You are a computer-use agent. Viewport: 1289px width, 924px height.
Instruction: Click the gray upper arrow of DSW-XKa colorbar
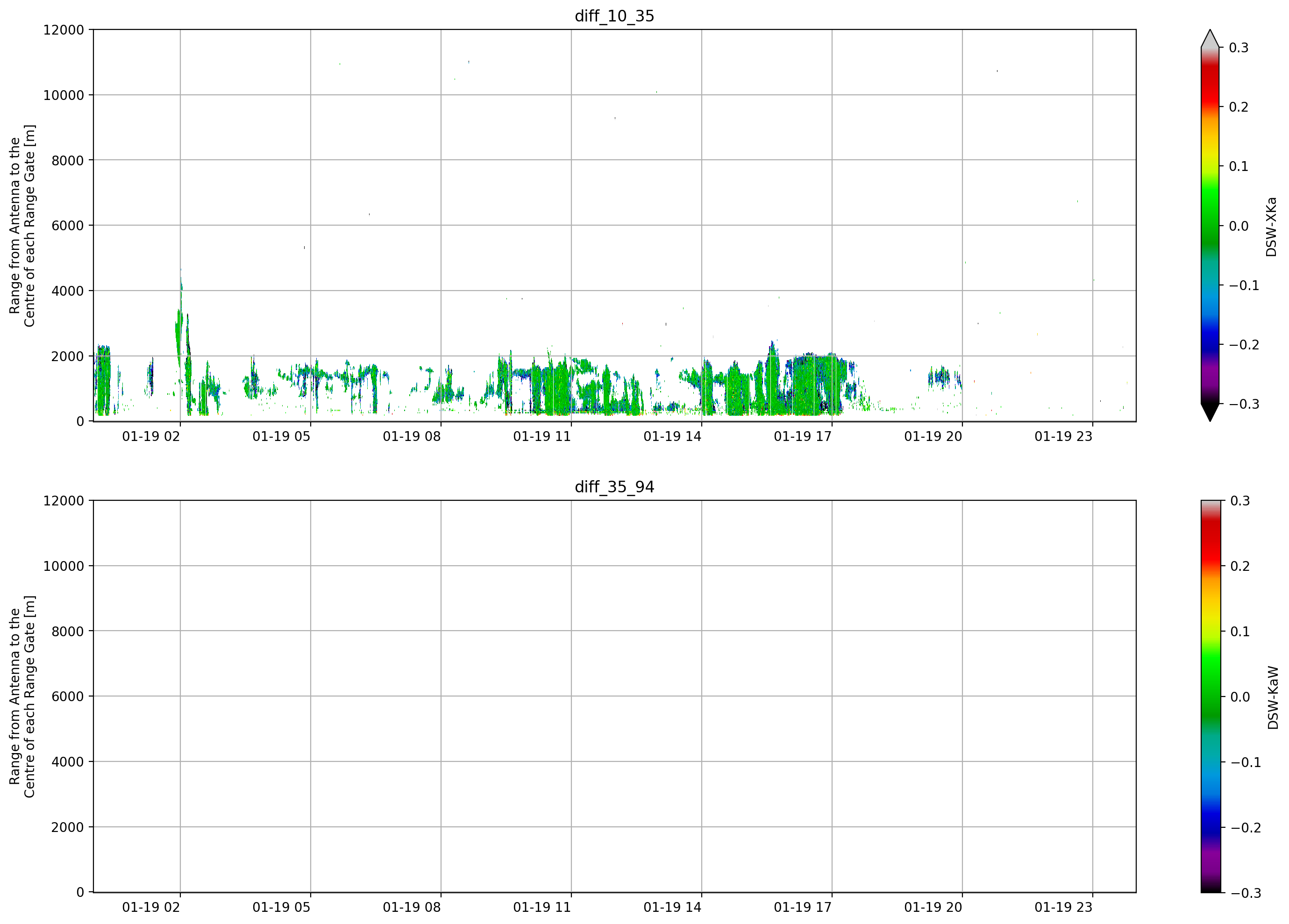point(1210,39)
